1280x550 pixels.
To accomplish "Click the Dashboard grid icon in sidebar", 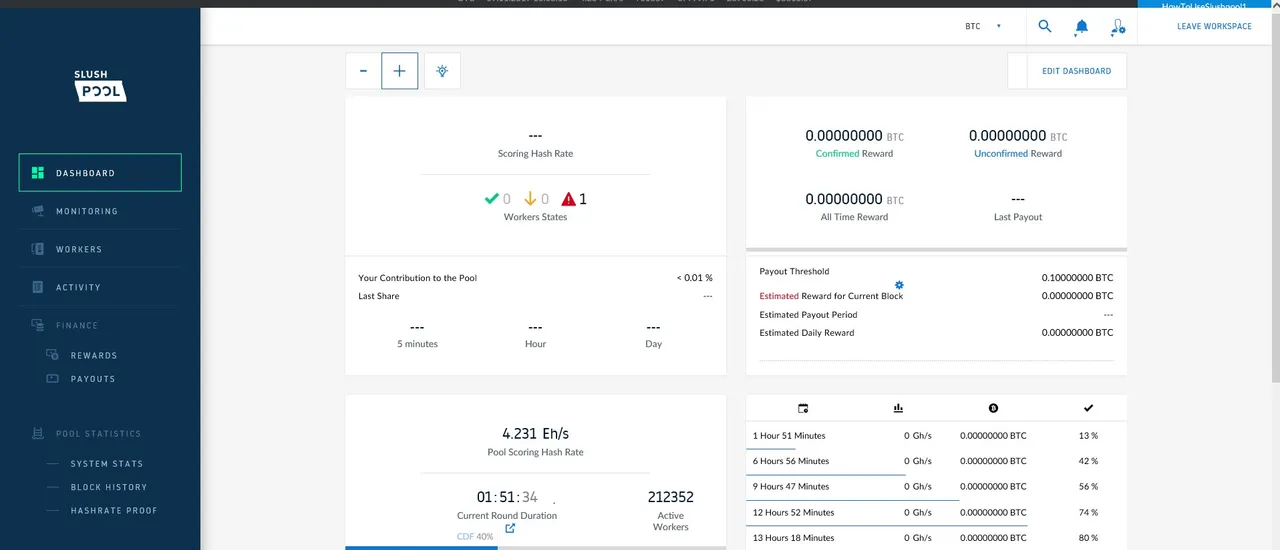I will click(38, 173).
